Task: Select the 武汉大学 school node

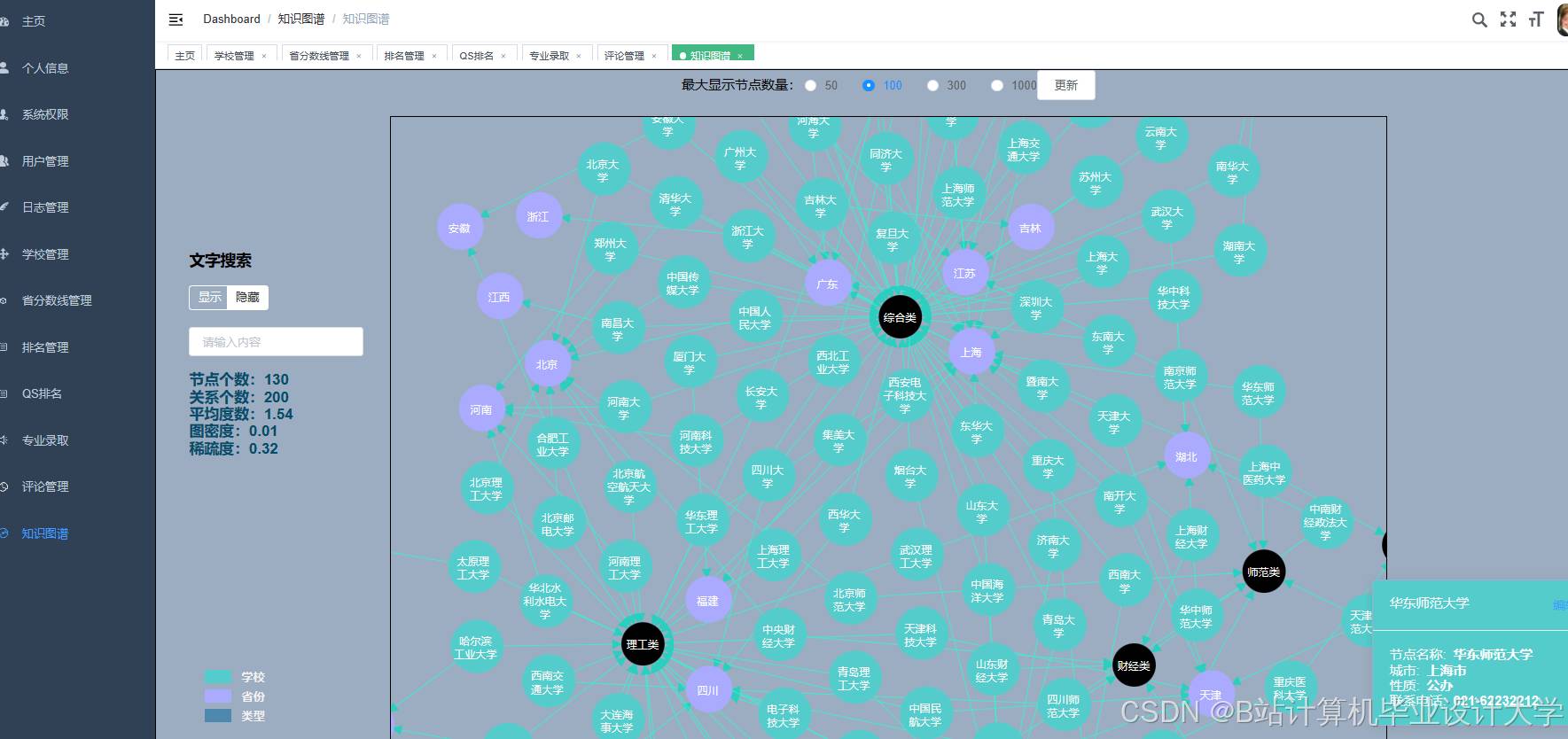Action: click(x=1166, y=218)
